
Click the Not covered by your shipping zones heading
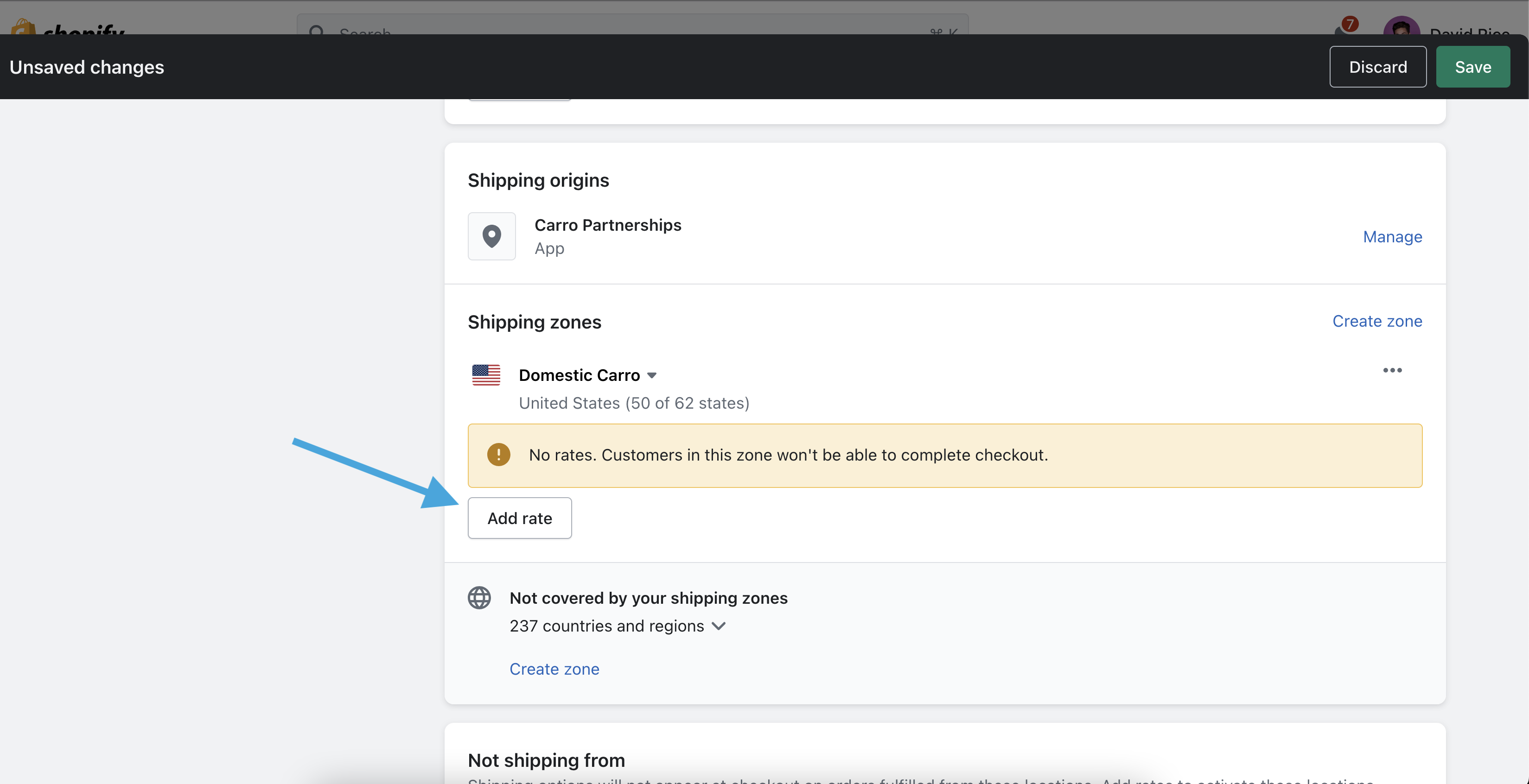click(x=648, y=598)
